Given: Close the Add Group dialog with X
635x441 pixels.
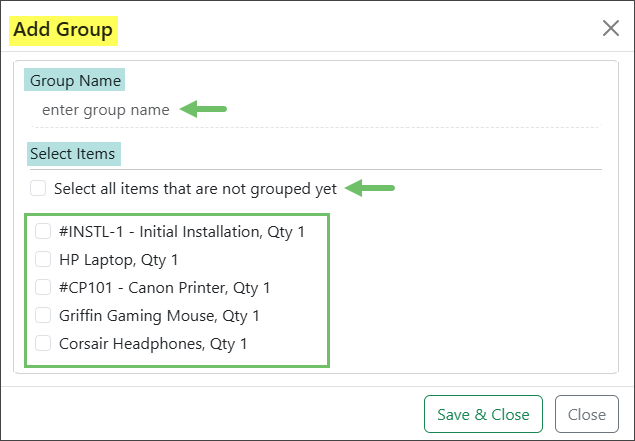Looking at the screenshot, I should pos(610,28).
